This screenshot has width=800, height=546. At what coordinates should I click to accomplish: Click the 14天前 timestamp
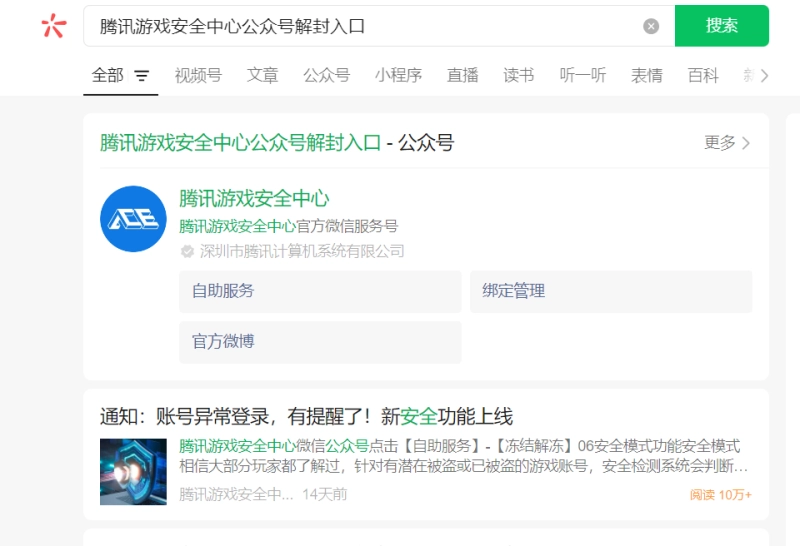(x=324, y=494)
